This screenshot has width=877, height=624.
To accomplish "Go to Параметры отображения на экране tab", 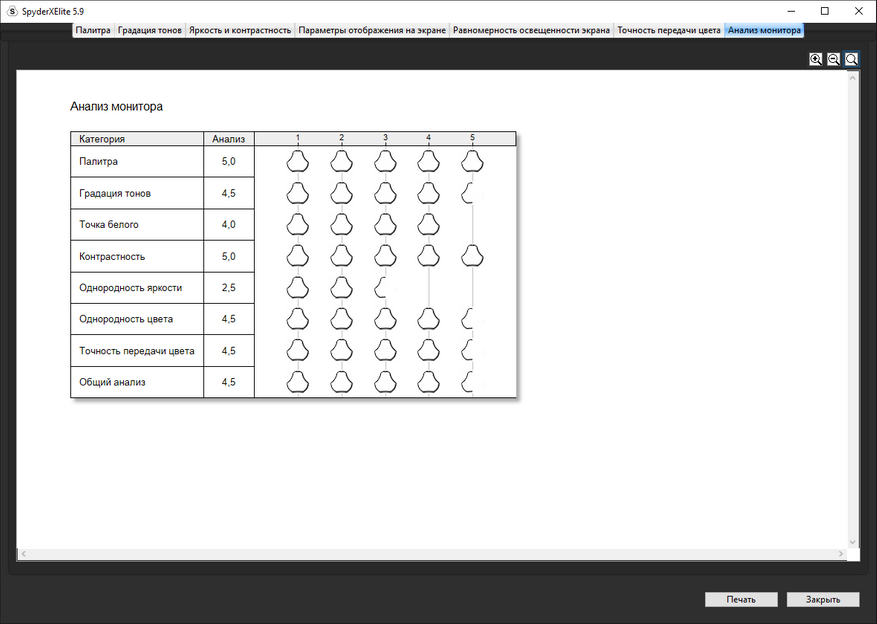I will point(372,30).
